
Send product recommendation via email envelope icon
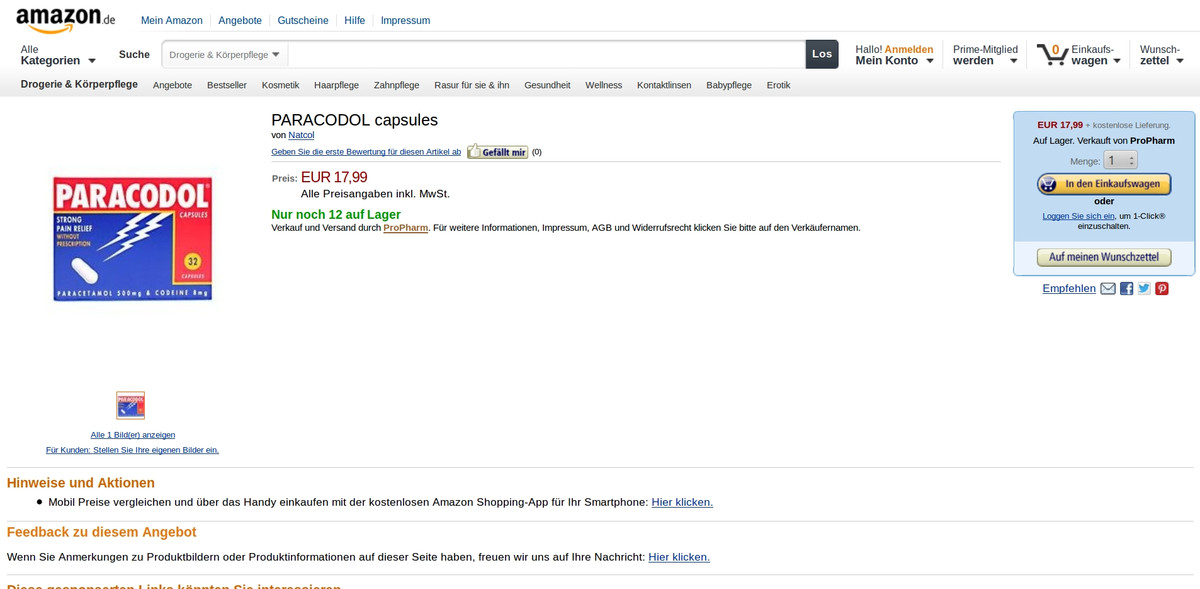point(1107,288)
